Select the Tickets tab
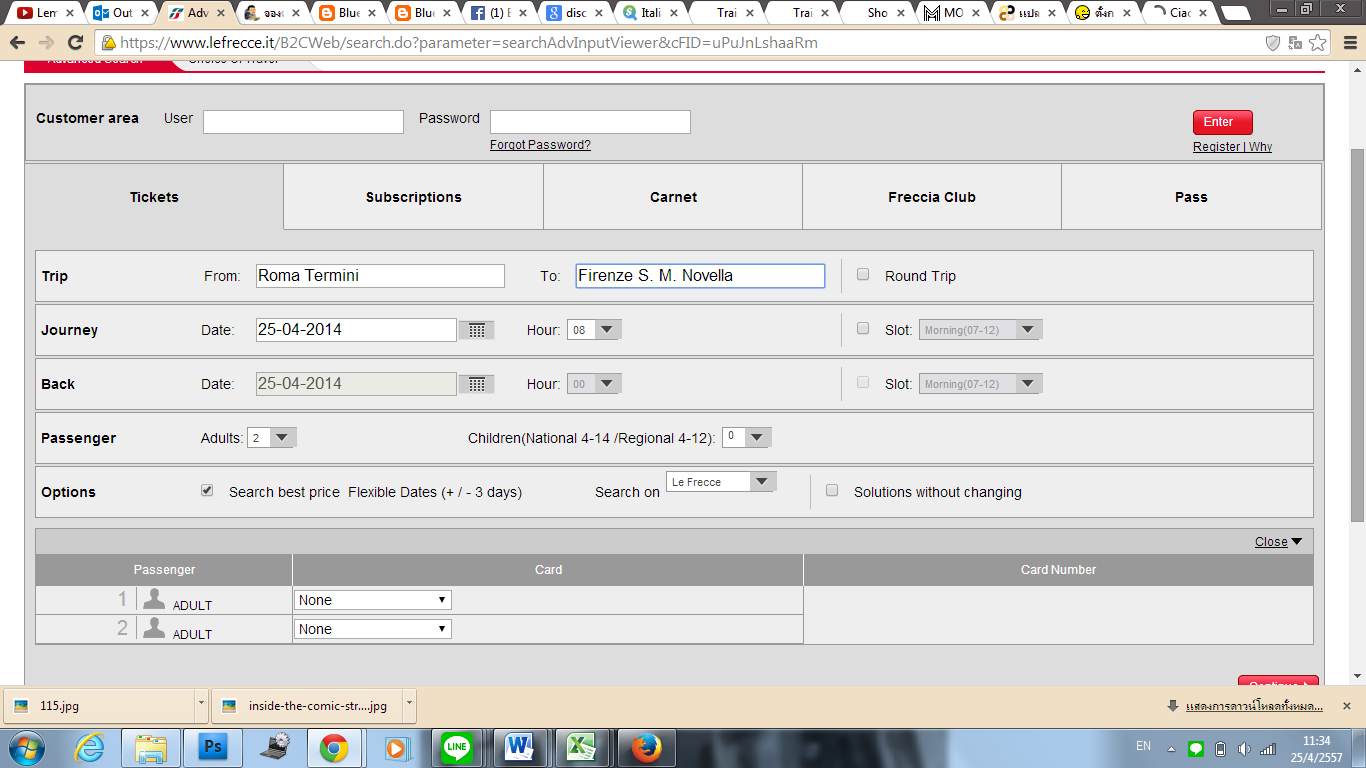1366x768 pixels. click(154, 197)
